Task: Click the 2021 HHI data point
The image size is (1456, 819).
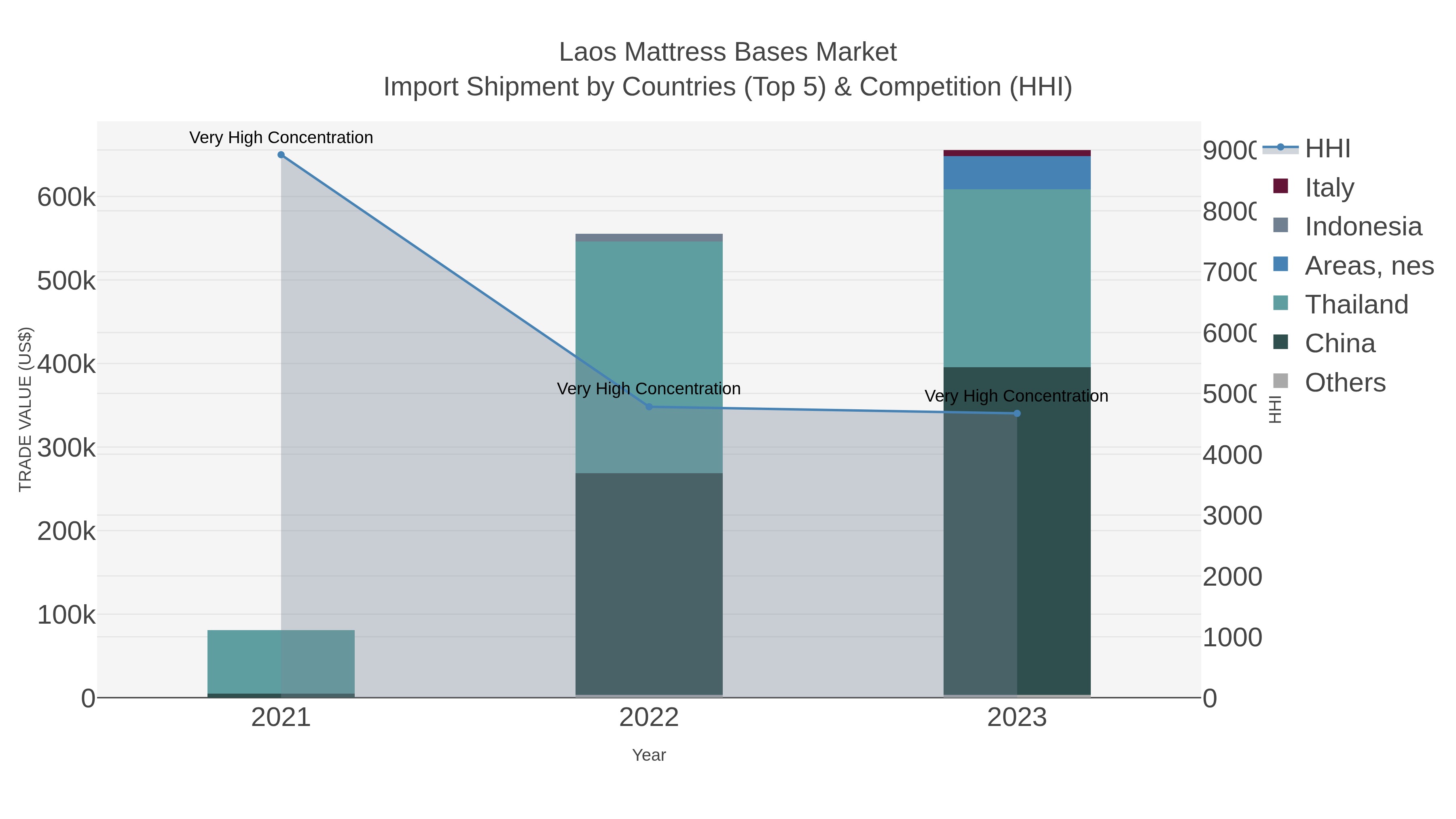Action: click(281, 155)
